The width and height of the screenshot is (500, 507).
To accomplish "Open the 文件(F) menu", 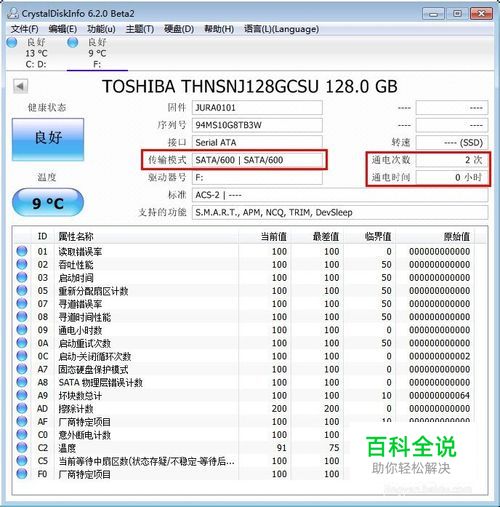I will [24, 29].
